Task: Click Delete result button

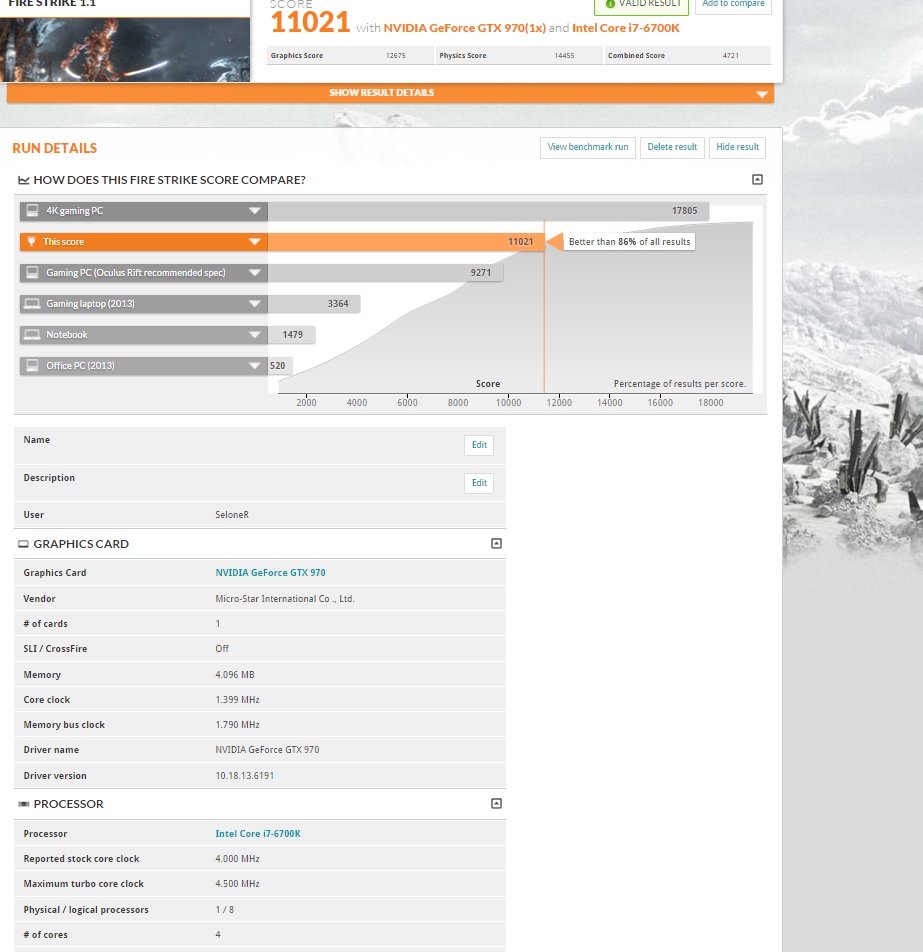Action: point(672,148)
